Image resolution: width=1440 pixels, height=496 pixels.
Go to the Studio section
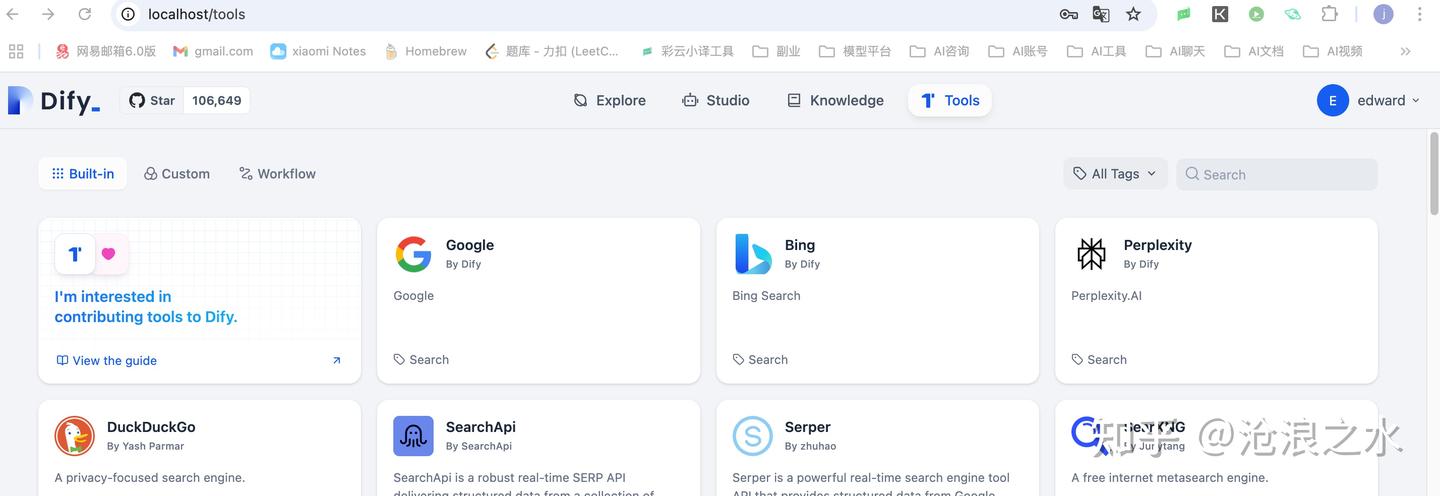pos(715,100)
